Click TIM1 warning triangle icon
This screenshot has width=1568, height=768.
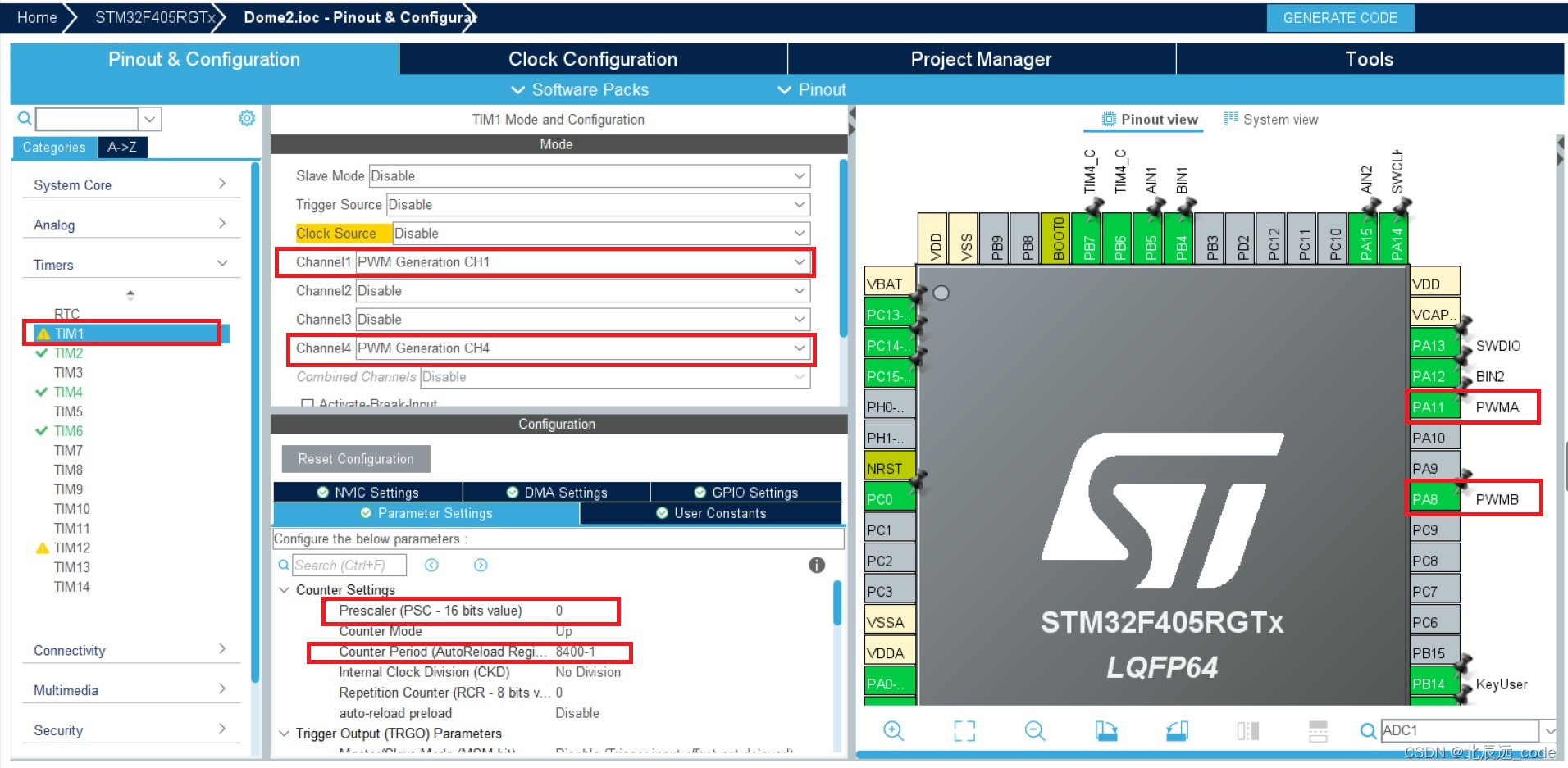pos(43,334)
